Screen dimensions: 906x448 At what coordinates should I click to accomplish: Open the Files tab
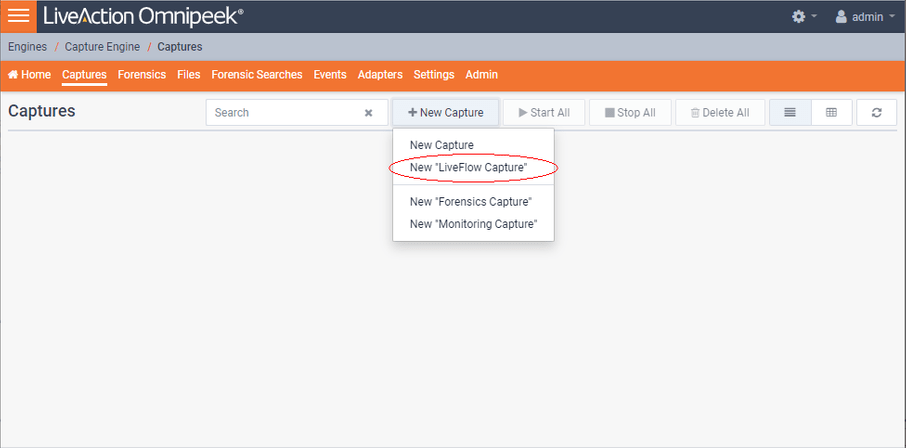point(189,75)
